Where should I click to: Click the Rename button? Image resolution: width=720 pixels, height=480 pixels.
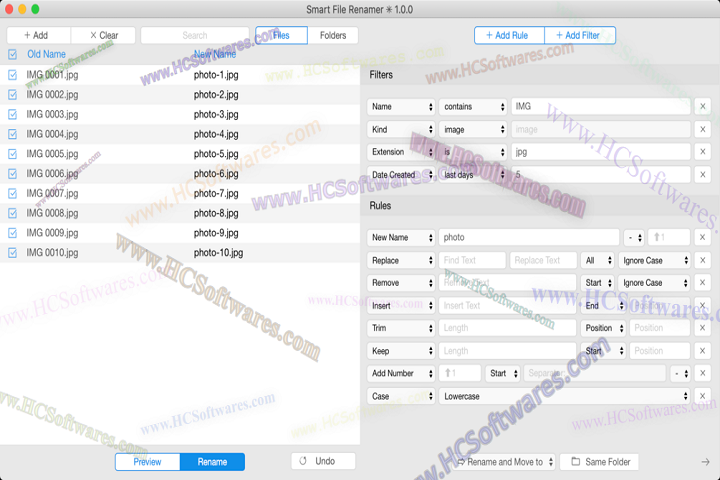212,462
